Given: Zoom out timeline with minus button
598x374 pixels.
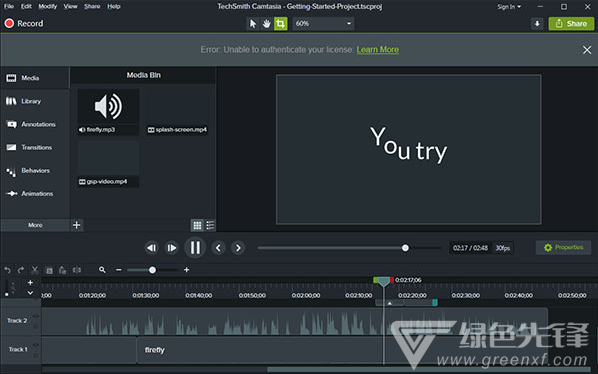Looking at the screenshot, I should click(x=119, y=270).
